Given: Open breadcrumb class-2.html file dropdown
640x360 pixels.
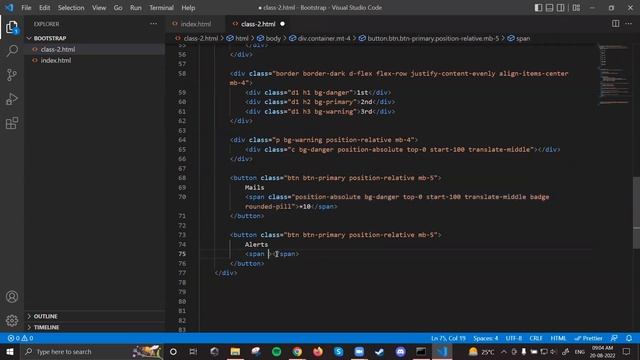Looking at the screenshot, I should [196, 38].
